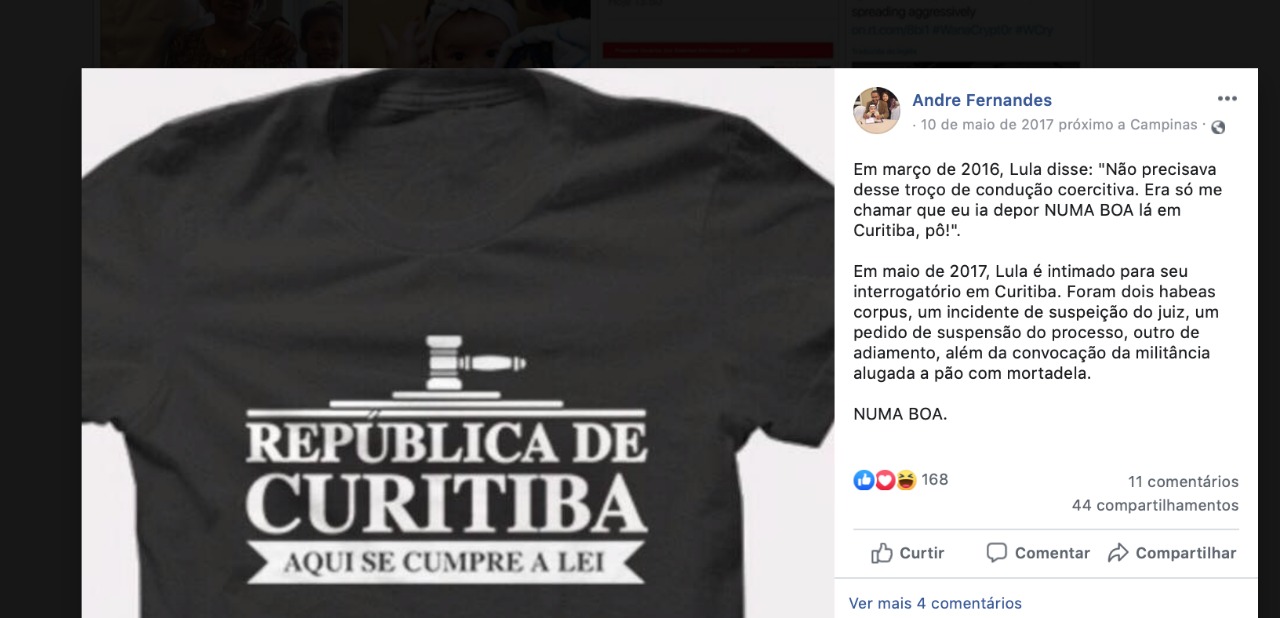
Task: View the 168 reactions count
Action: pyautogui.click(x=935, y=480)
